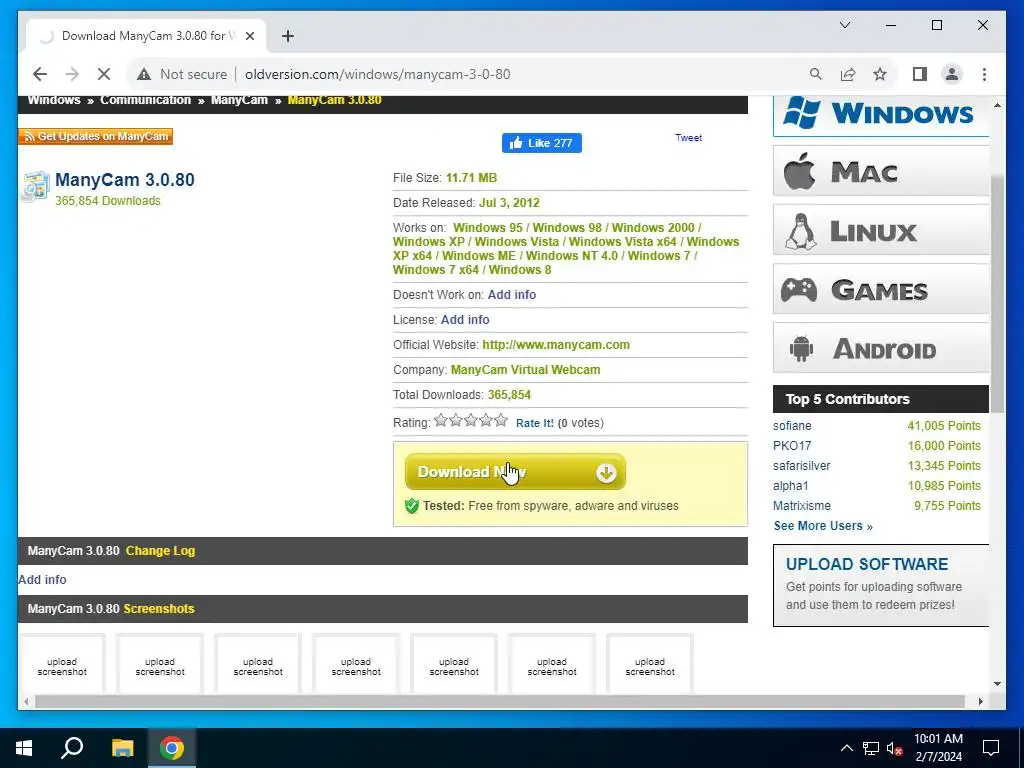1024x768 pixels.
Task: Click Add info next to License
Action: point(465,319)
